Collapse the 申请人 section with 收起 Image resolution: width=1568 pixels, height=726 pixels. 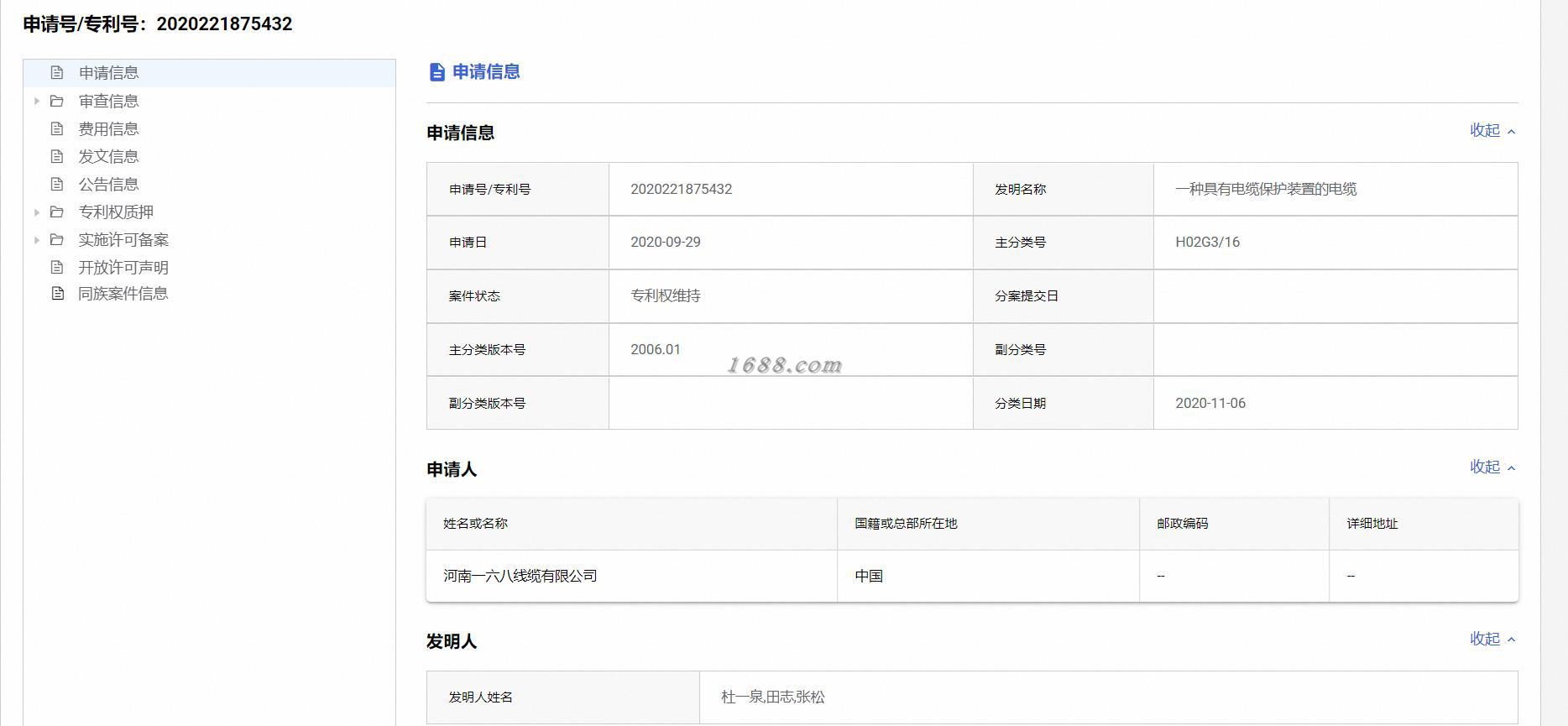click(x=1492, y=467)
